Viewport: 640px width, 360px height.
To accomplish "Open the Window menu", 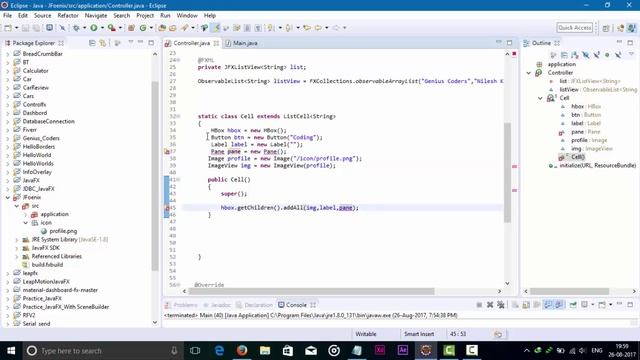I will [187, 16].
